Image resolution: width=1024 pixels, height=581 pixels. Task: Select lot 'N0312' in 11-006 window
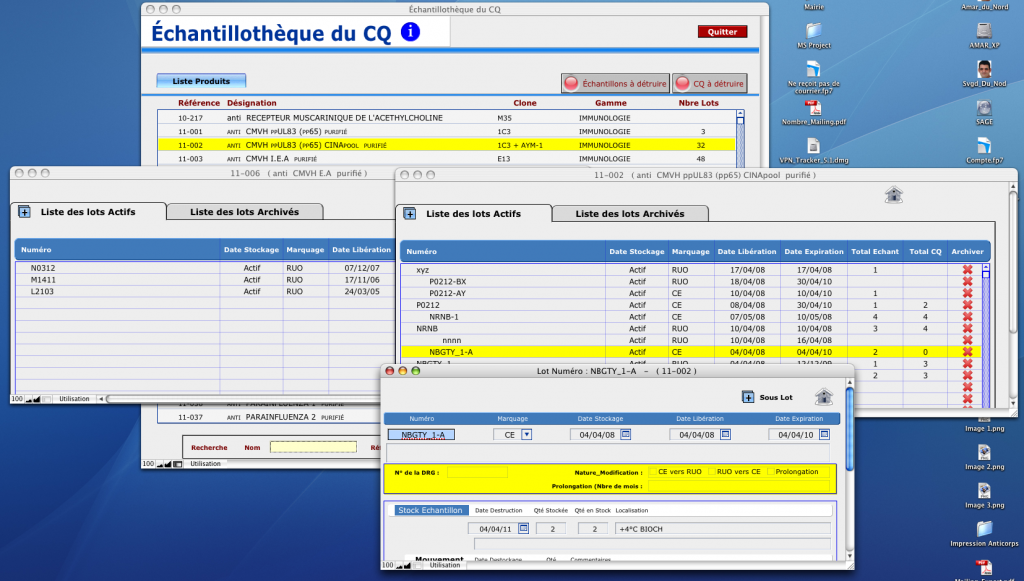pos(204,268)
